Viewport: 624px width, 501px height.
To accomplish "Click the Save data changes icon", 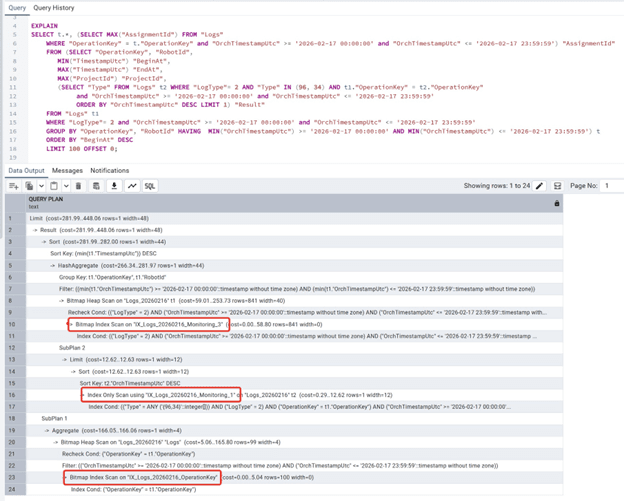I will point(96,186).
